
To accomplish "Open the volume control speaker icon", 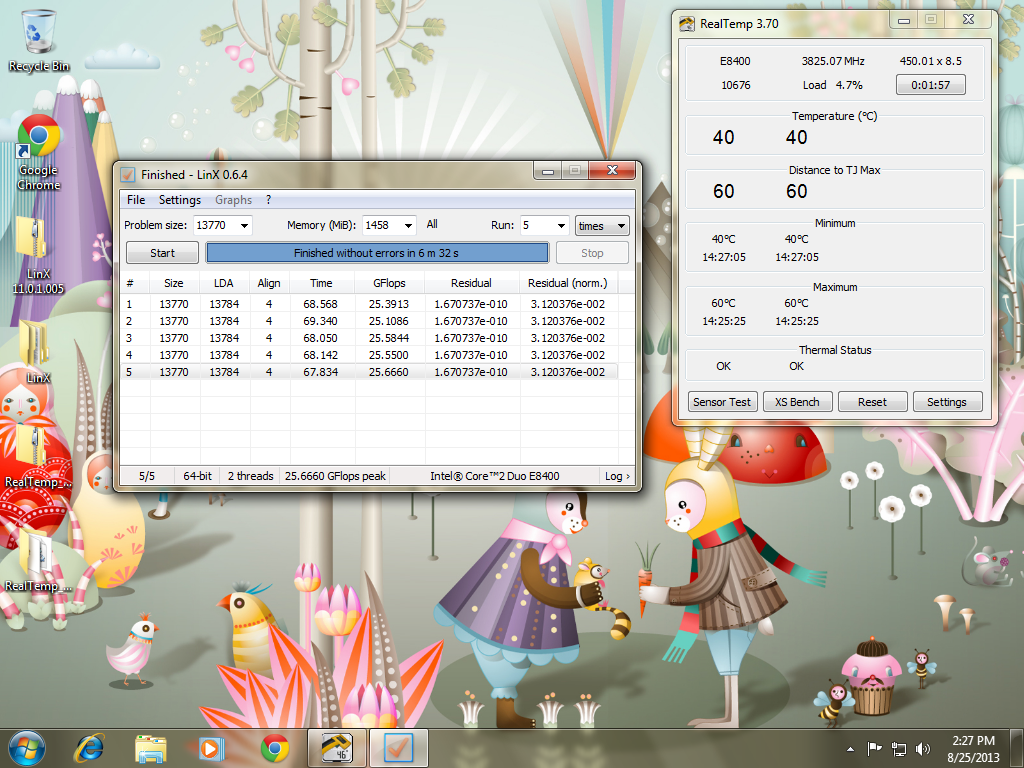I will point(922,749).
